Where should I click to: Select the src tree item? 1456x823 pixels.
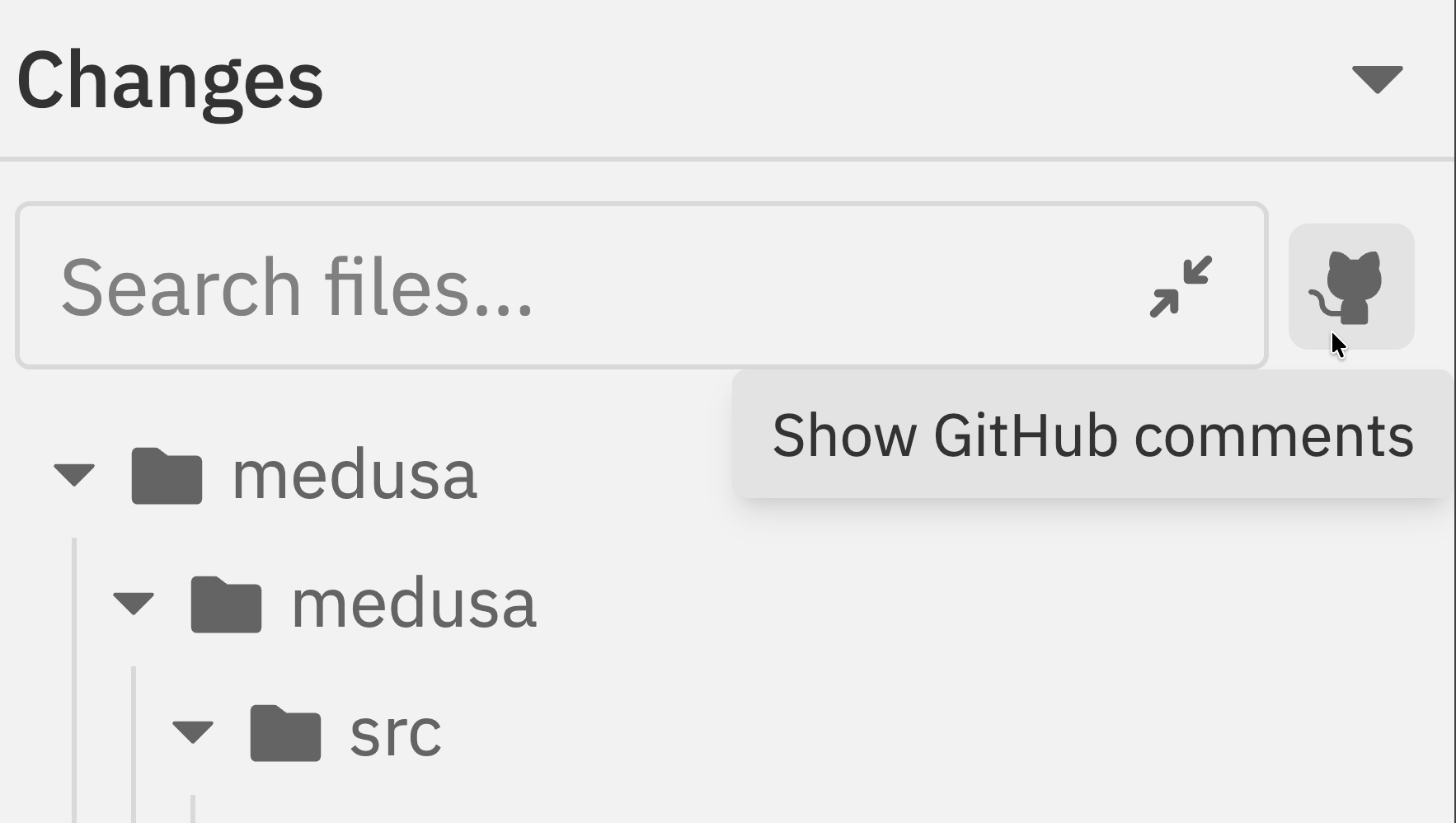pyautogui.click(x=394, y=735)
